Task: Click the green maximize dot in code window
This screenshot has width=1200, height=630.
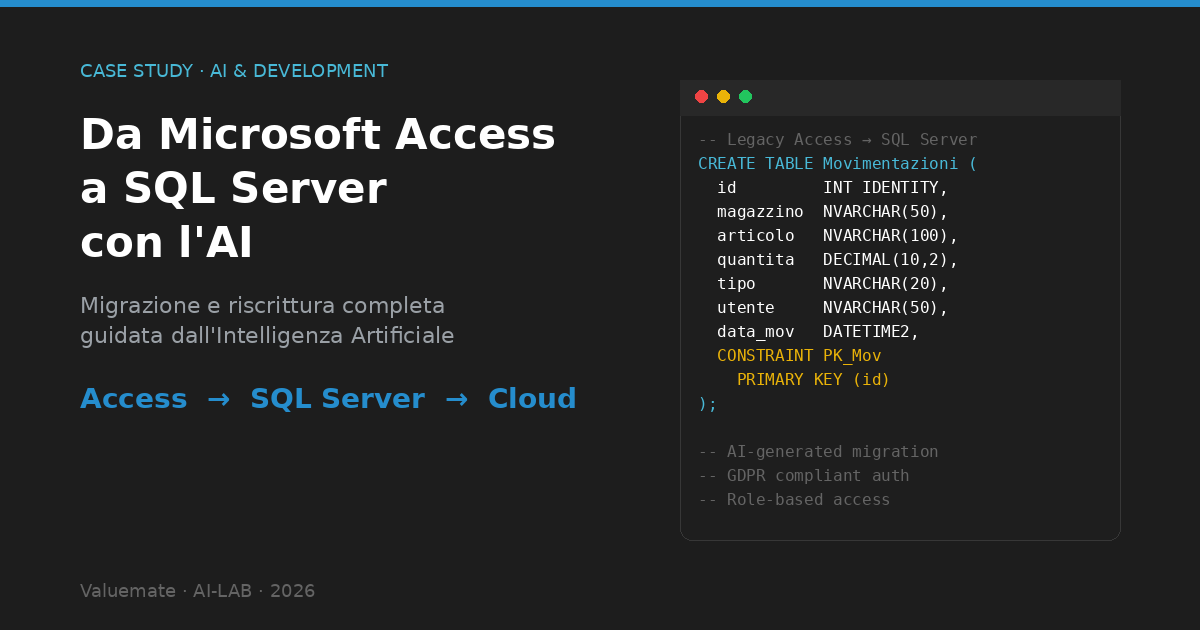Action: click(745, 96)
